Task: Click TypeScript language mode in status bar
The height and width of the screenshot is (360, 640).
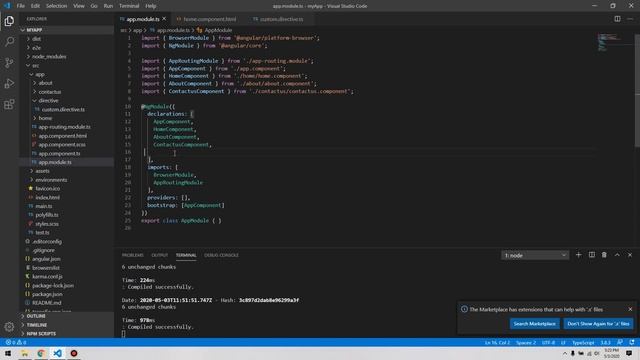Action: tap(583, 342)
